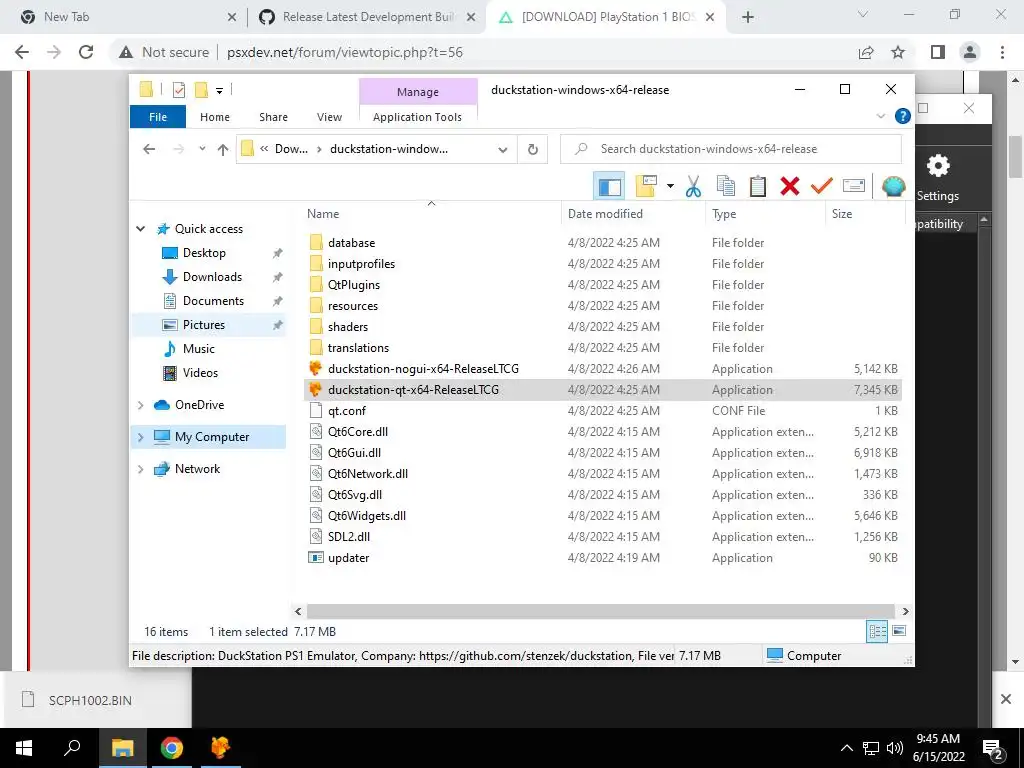
Task: Click the Search duckstation-windows-x64-release box
Action: (731, 149)
